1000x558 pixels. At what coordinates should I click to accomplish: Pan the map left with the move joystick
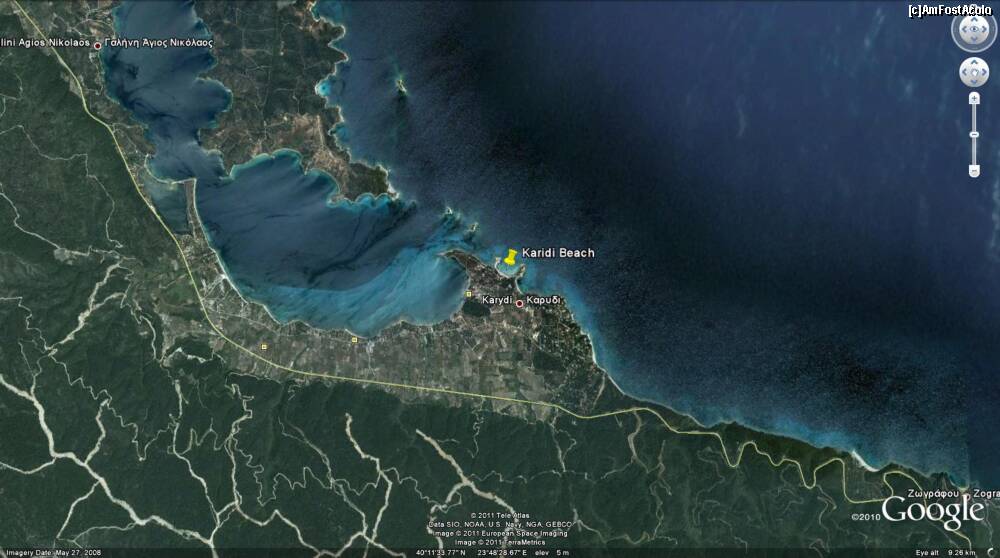point(964,72)
